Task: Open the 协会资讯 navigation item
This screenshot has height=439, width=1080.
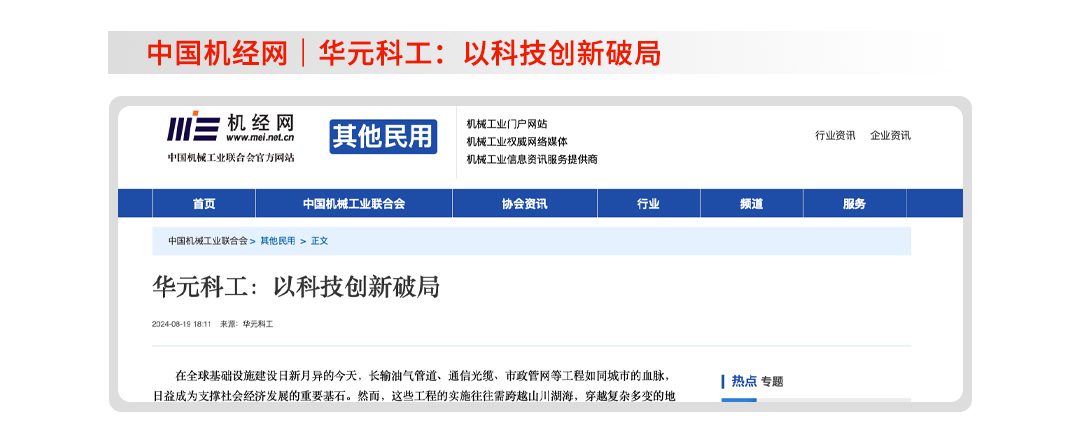Action: [x=524, y=204]
